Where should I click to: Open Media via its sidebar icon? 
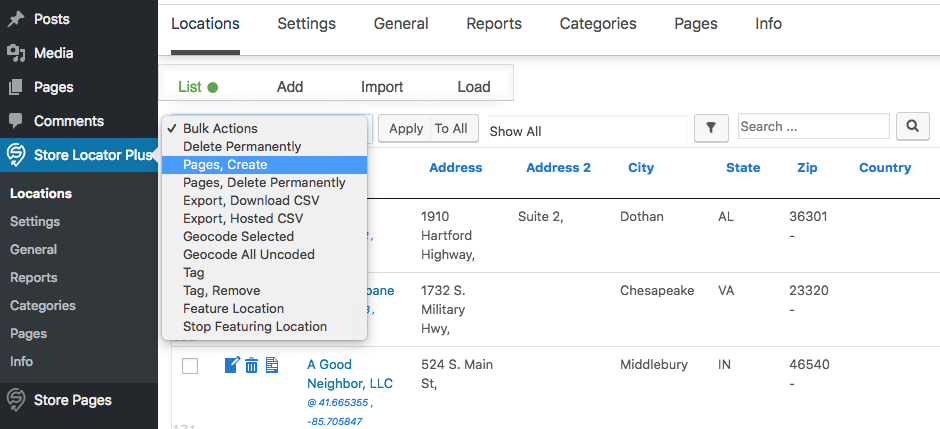coord(16,53)
